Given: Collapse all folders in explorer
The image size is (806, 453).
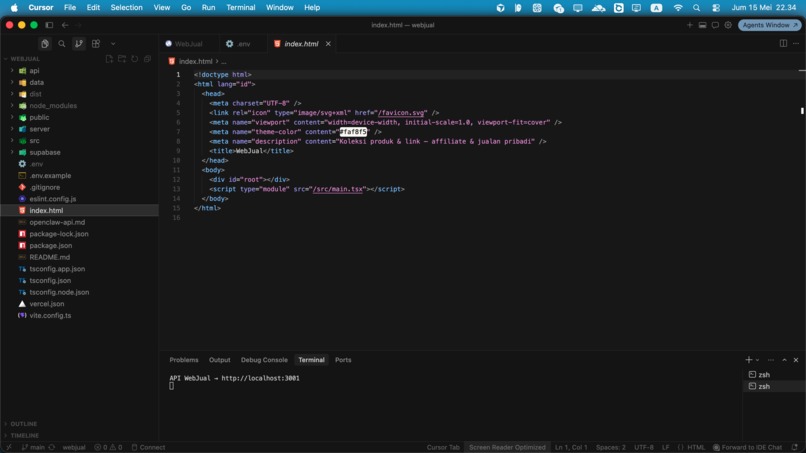Looking at the screenshot, I should [x=148, y=59].
